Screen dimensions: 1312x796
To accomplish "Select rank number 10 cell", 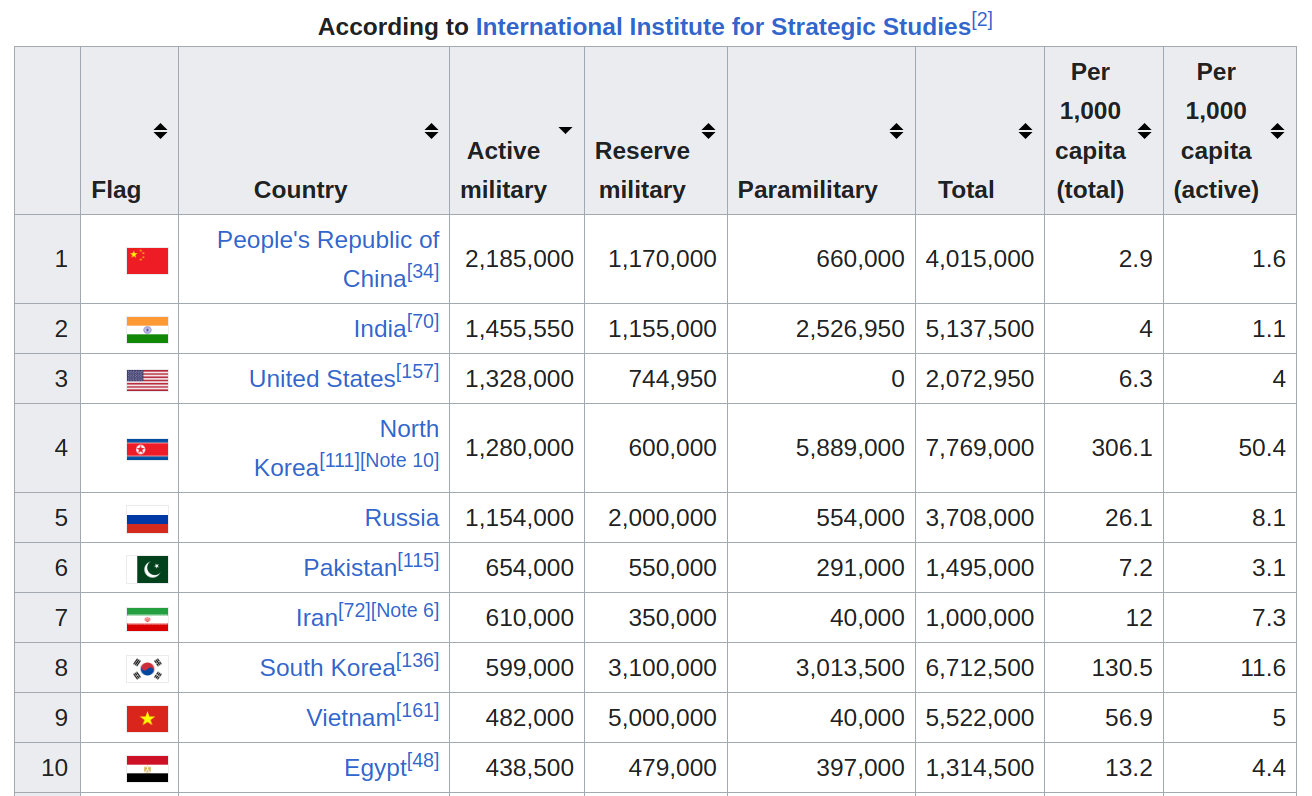I will [x=47, y=768].
